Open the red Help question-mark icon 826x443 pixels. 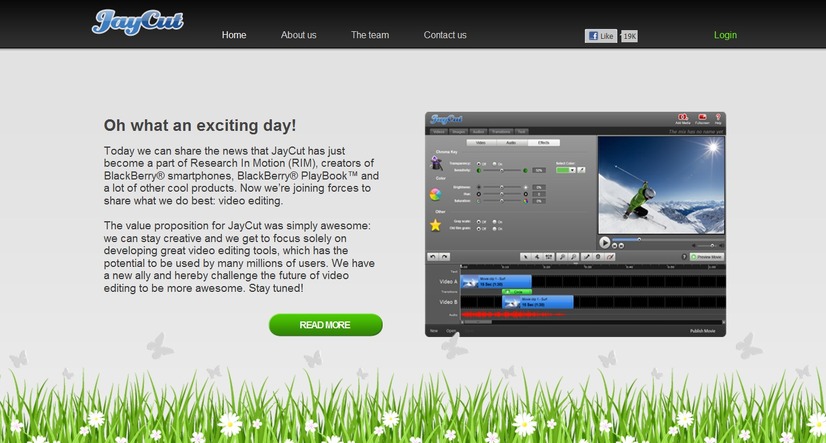coord(718,117)
